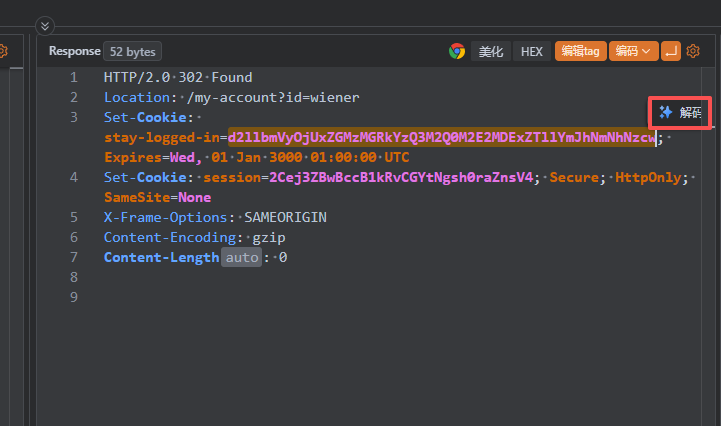Click the 编辑tag button
Screen dimensions: 721x426
click(x=580, y=51)
